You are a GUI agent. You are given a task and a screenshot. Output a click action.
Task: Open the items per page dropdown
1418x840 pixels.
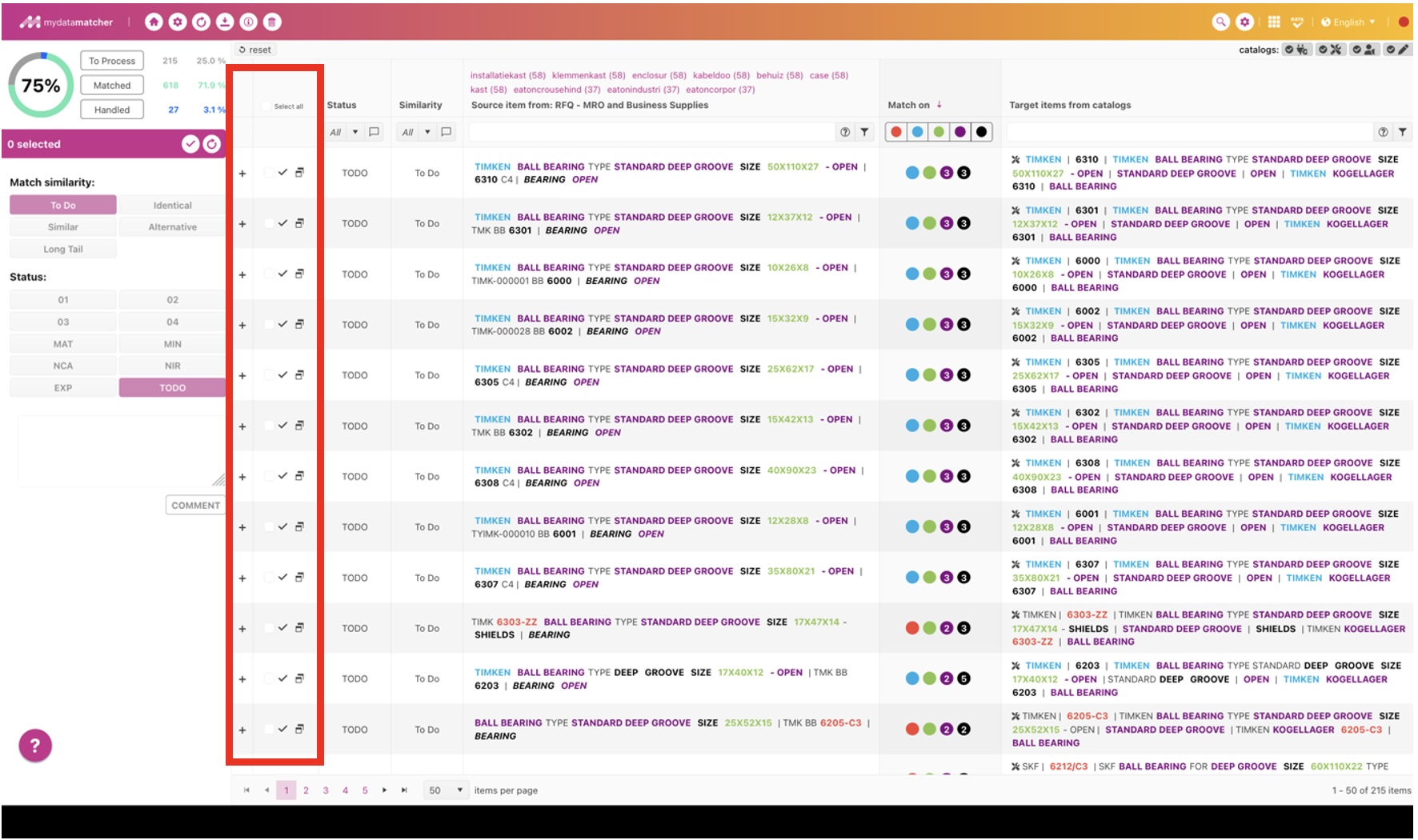coord(447,790)
